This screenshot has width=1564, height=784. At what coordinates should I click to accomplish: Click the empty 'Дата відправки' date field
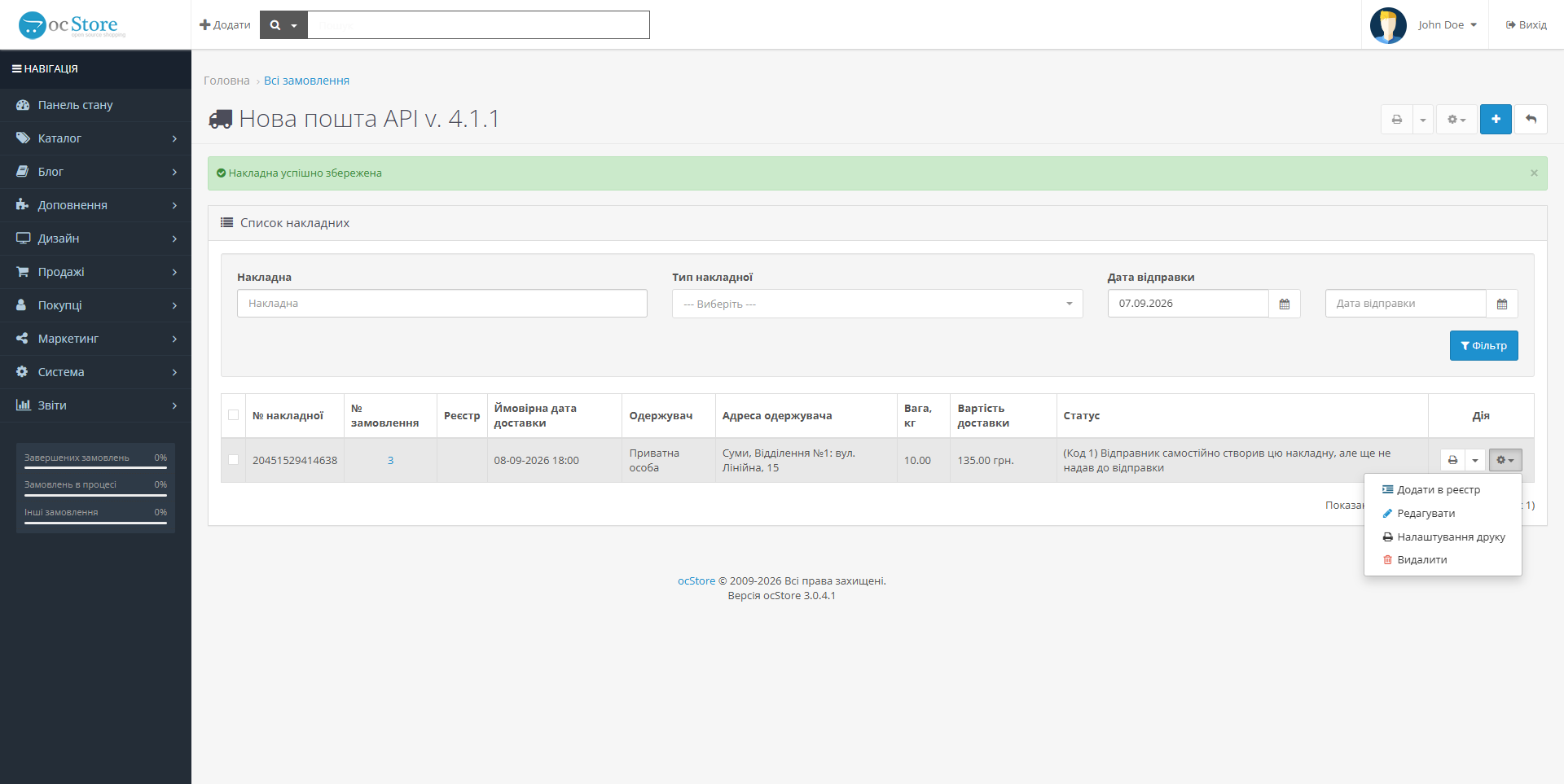1406,304
